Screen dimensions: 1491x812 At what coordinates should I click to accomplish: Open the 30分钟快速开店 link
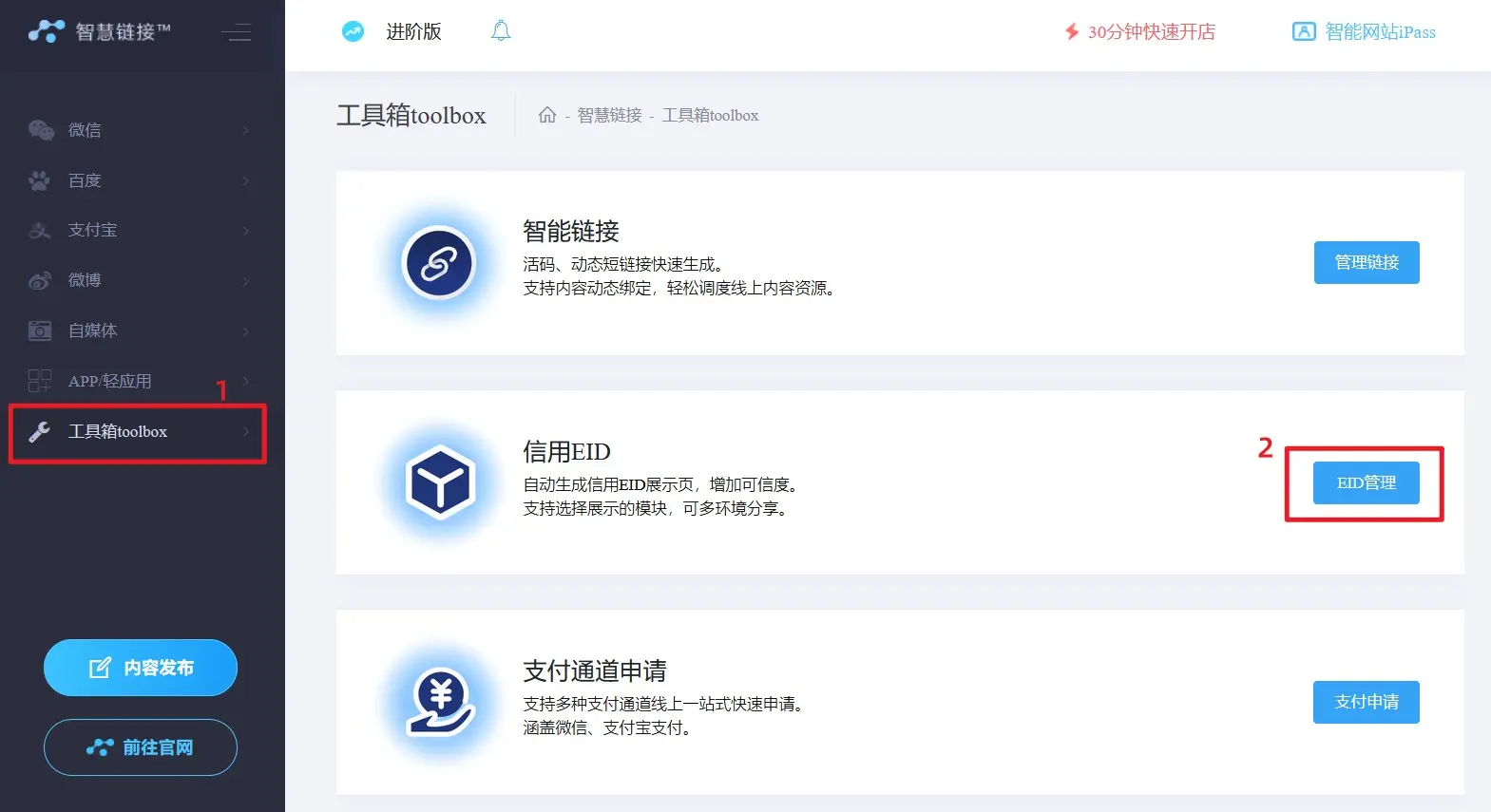pos(1150,31)
